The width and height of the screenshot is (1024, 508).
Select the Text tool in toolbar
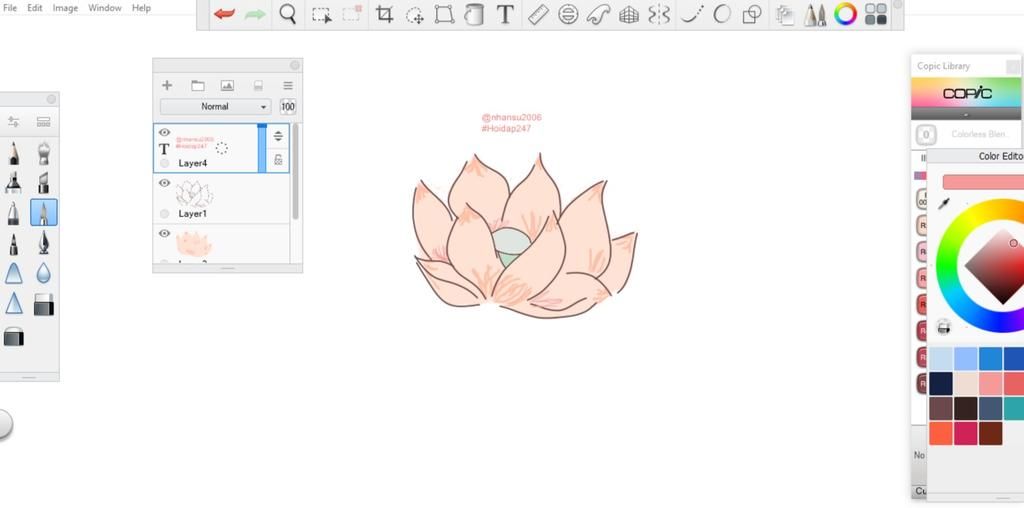[504, 14]
